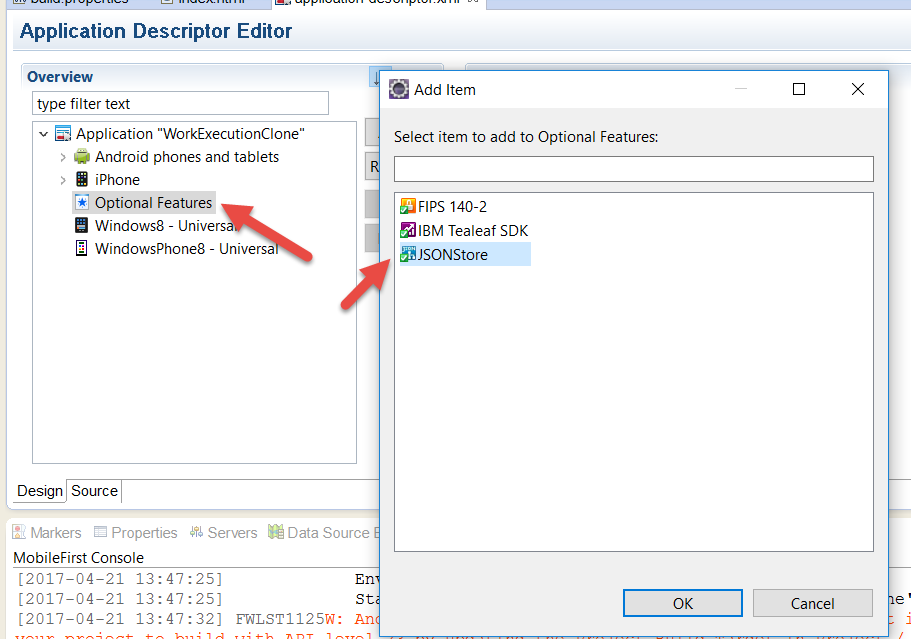This screenshot has height=639, width=911.
Task: Expand the iPhone tree node
Action: 63,179
